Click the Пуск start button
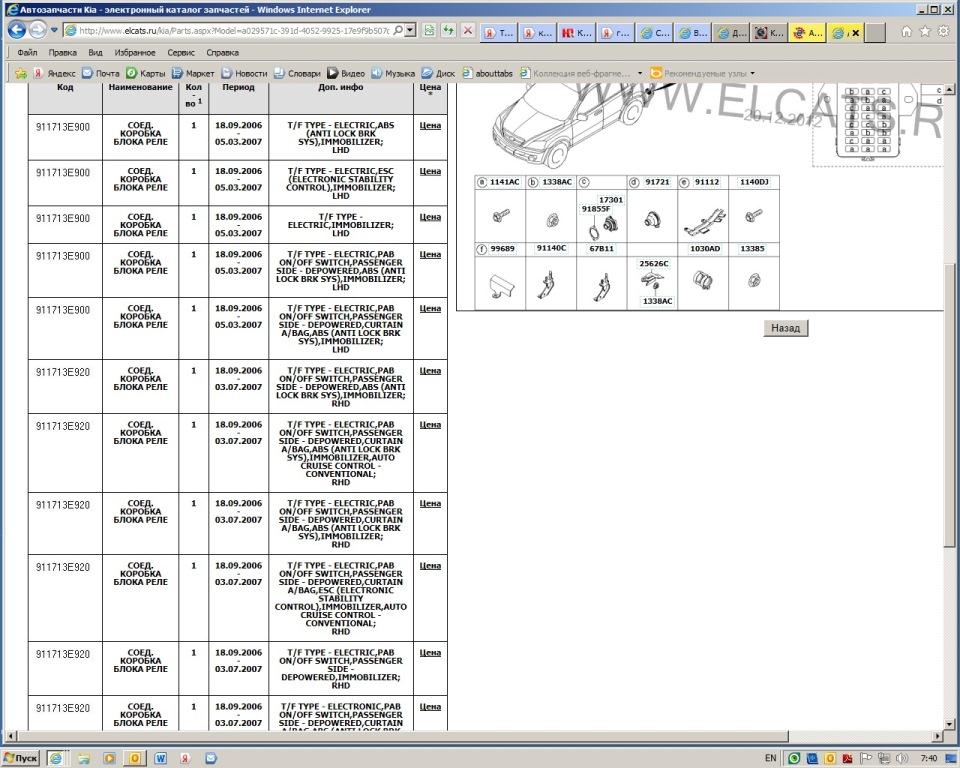960x768 pixels. tap(20, 759)
